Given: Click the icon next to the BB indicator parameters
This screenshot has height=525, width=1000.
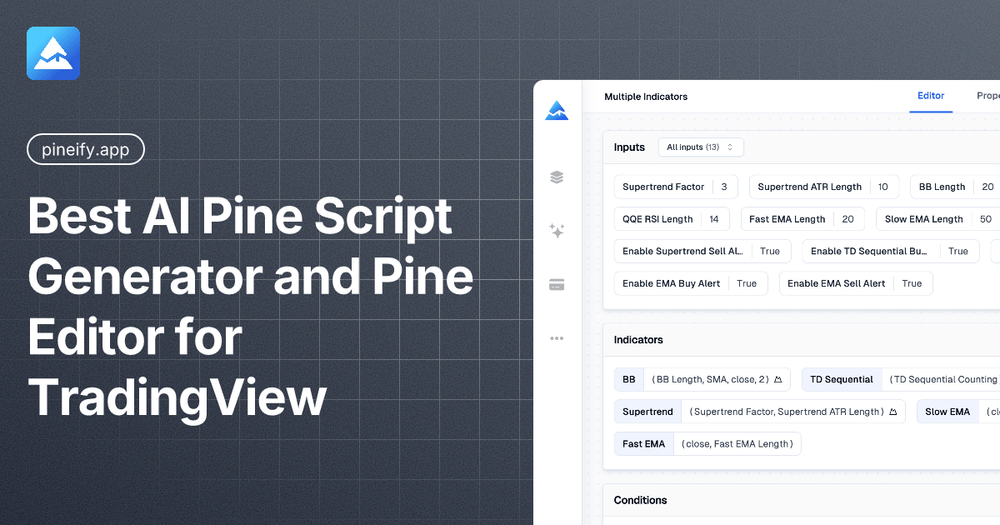Looking at the screenshot, I should 778,380.
